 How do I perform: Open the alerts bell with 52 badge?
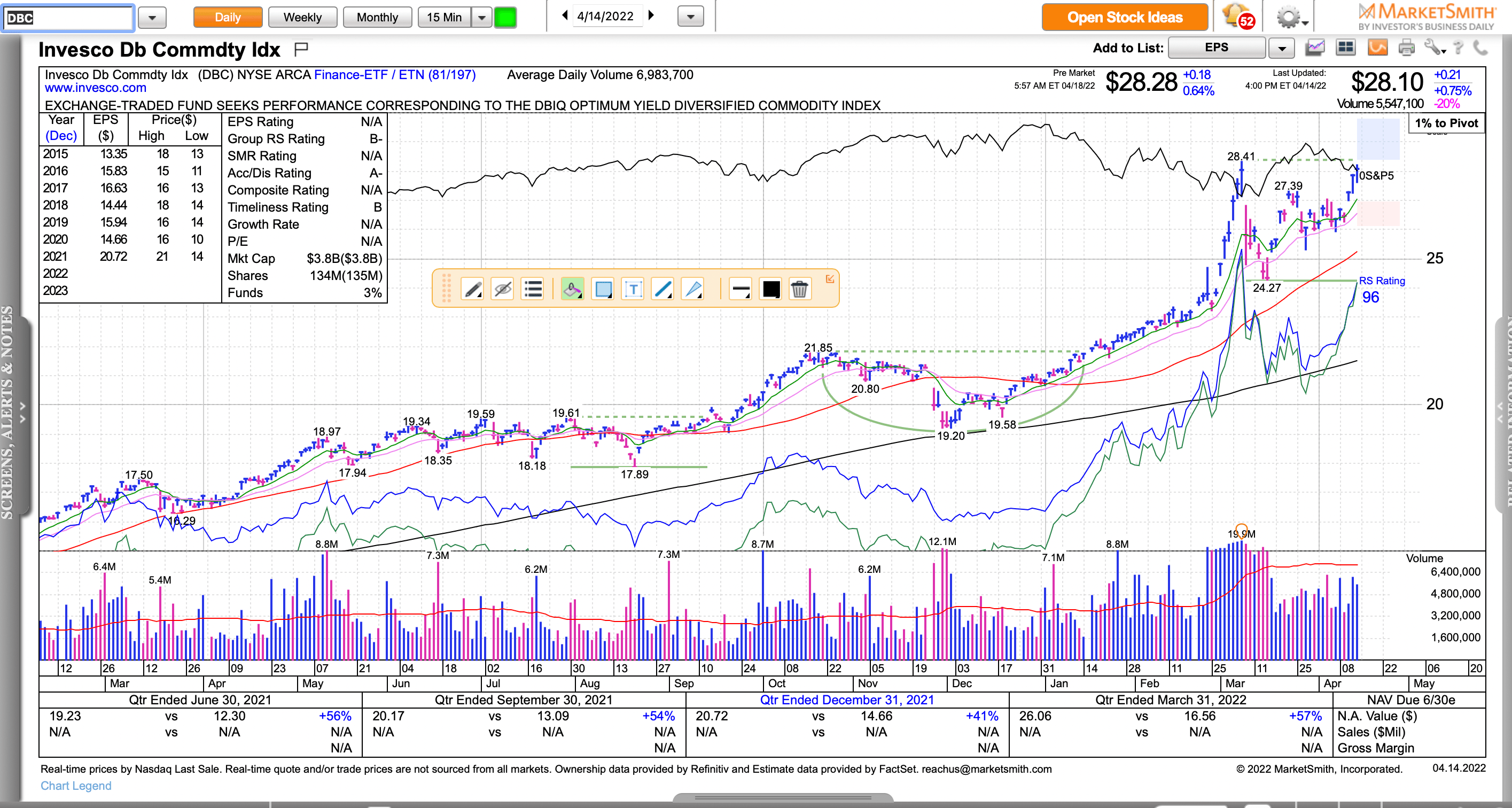(1237, 17)
